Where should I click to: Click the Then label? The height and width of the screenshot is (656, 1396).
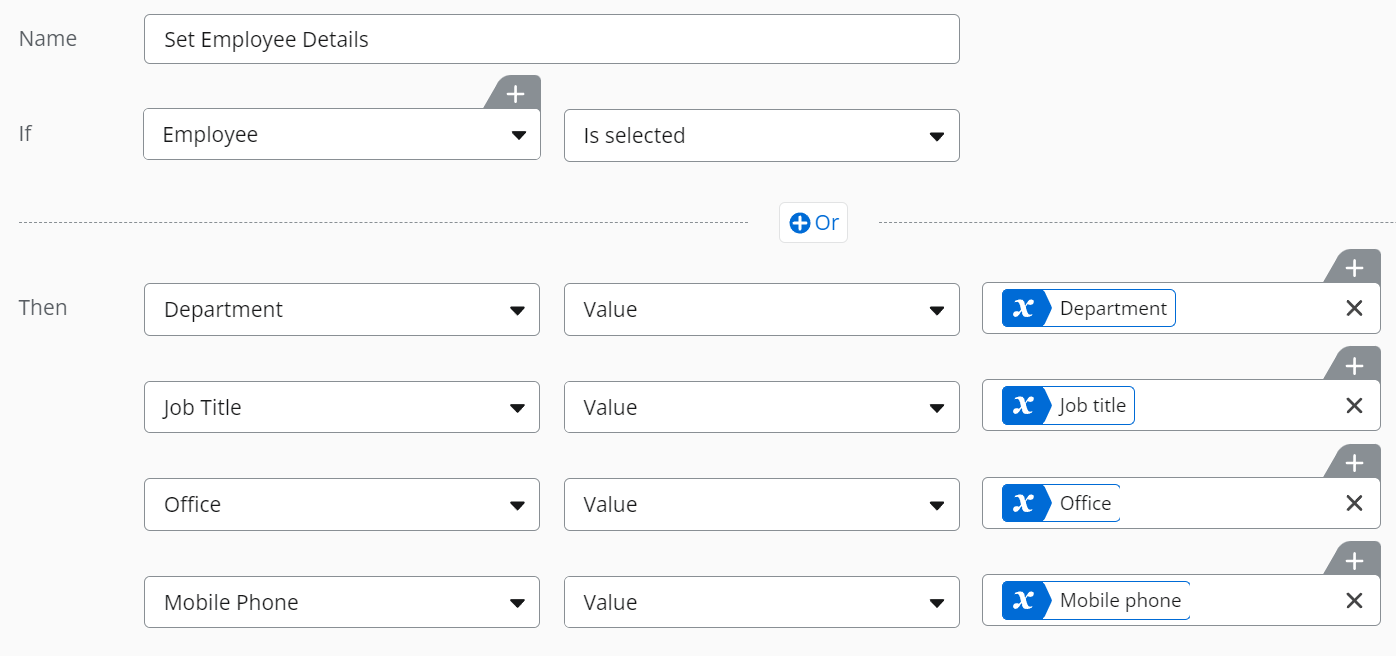coord(43,307)
